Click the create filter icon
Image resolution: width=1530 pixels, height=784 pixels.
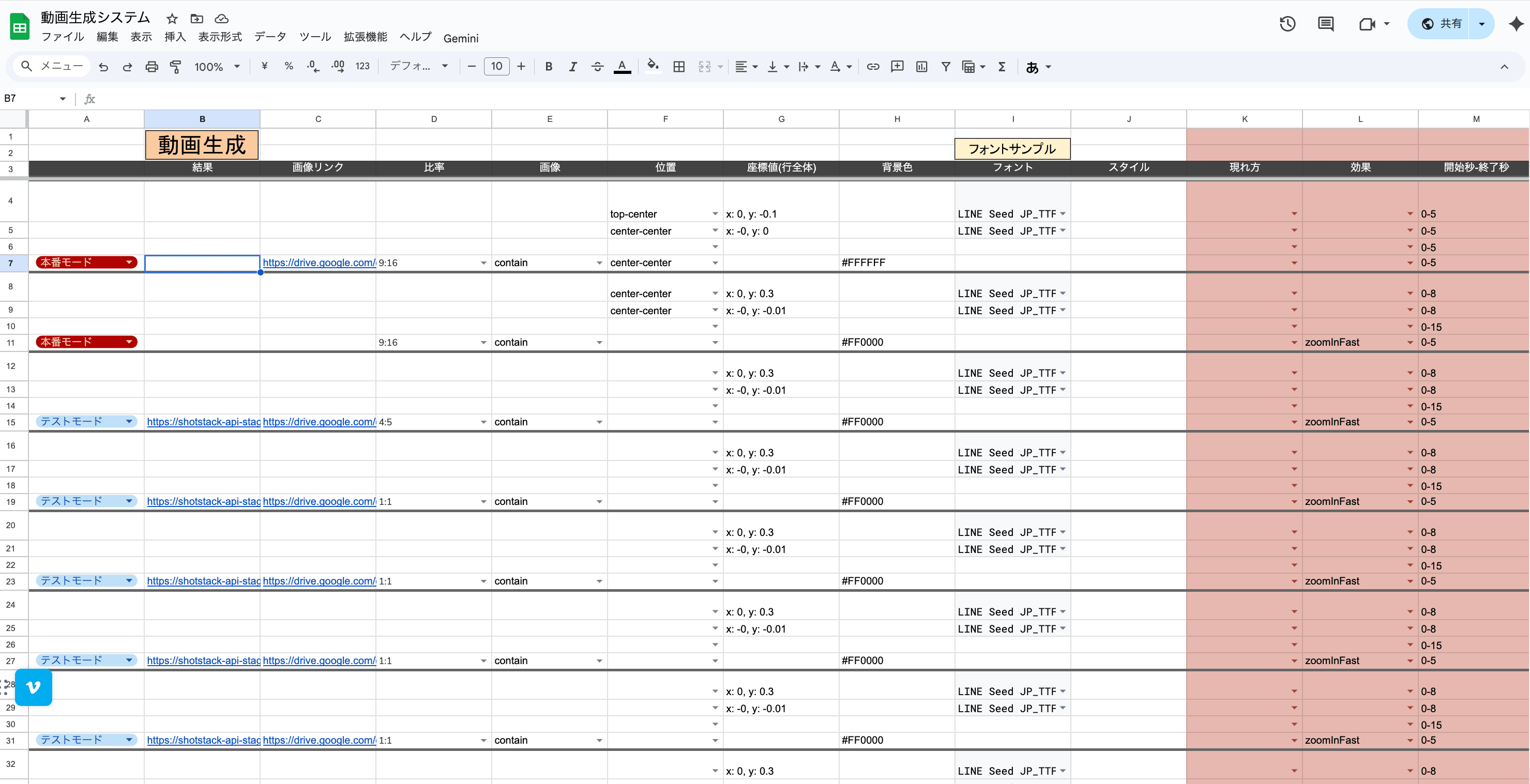[x=946, y=67]
